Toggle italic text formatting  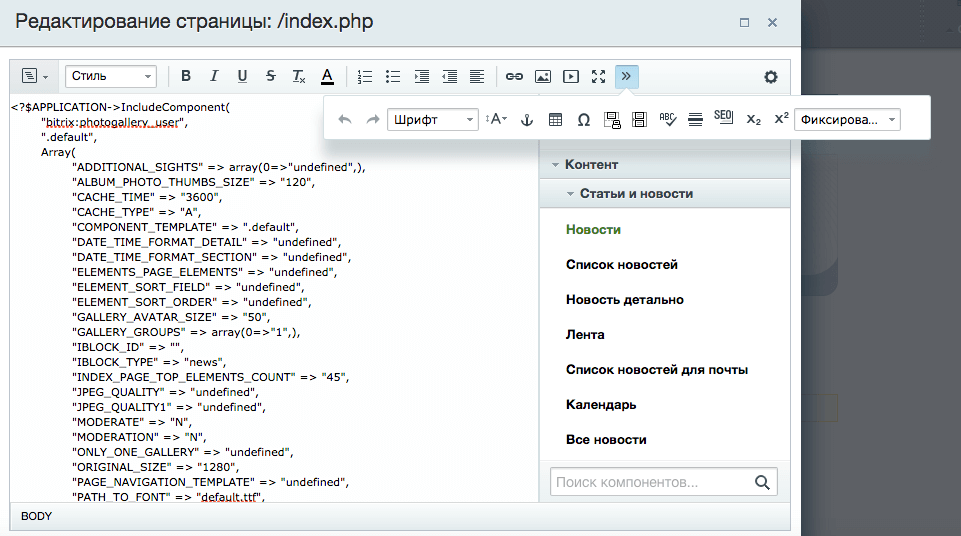214,76
